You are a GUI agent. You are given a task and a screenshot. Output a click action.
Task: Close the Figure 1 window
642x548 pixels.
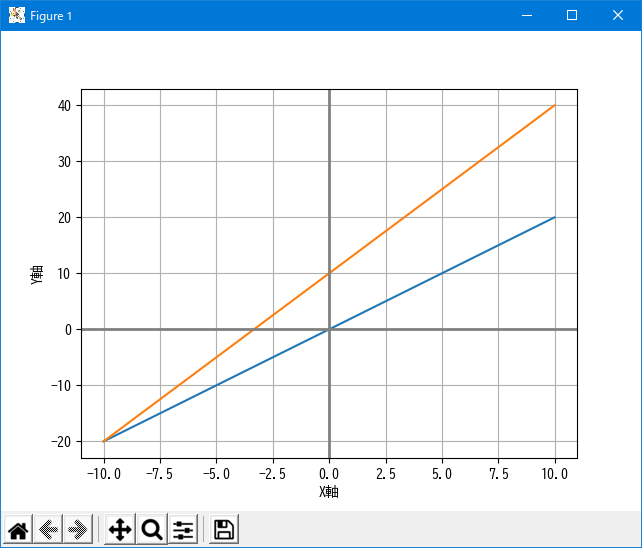tap(618, 16)
